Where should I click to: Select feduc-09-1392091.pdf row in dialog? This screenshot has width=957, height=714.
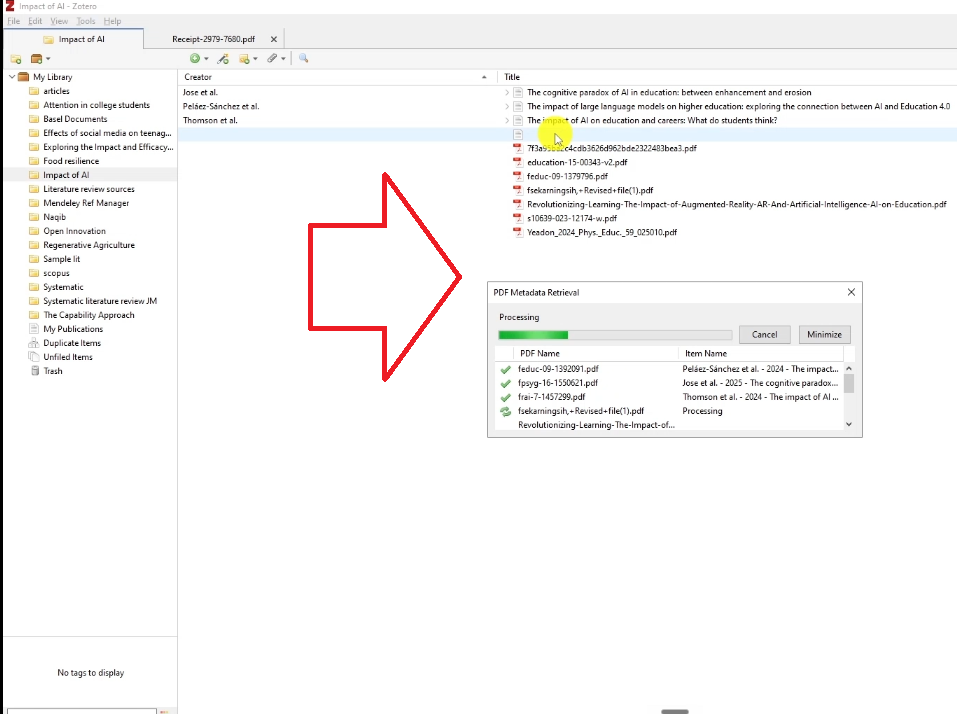tap(669, 369)
